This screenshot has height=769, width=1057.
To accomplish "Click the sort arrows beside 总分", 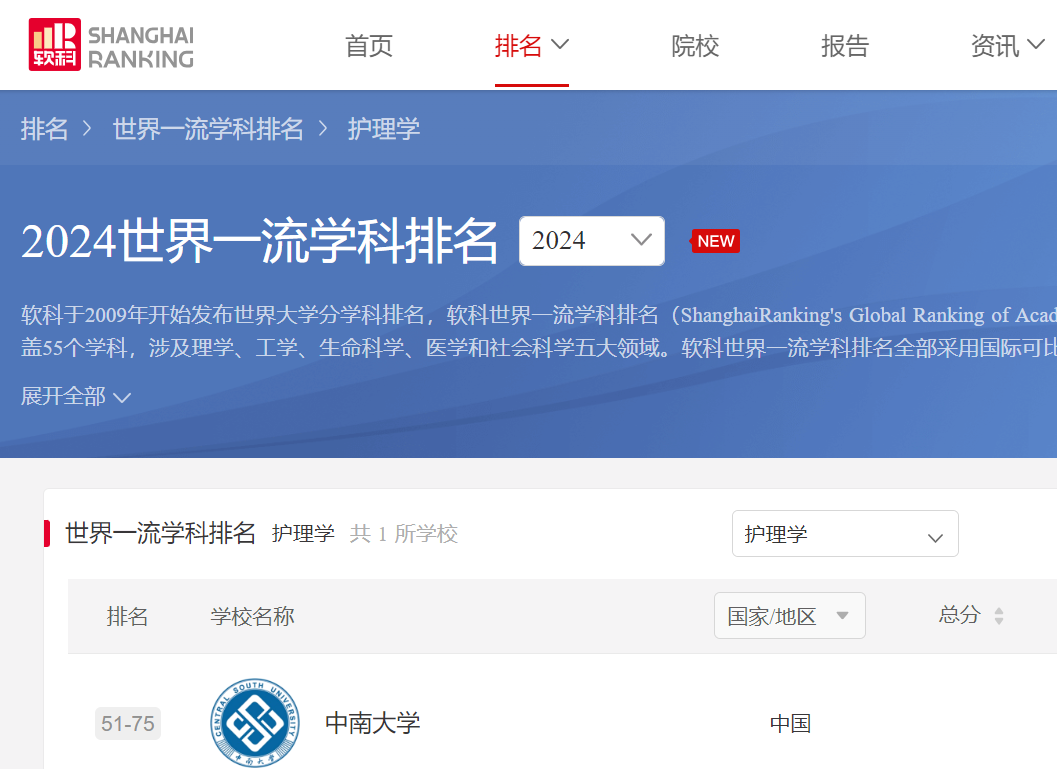I will (x=998, y=616).
